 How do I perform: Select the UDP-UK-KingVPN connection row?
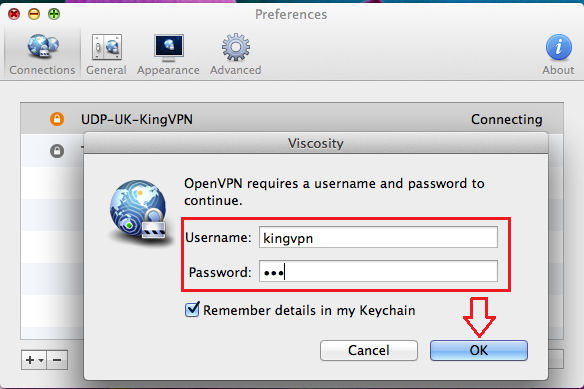(292, 119)
